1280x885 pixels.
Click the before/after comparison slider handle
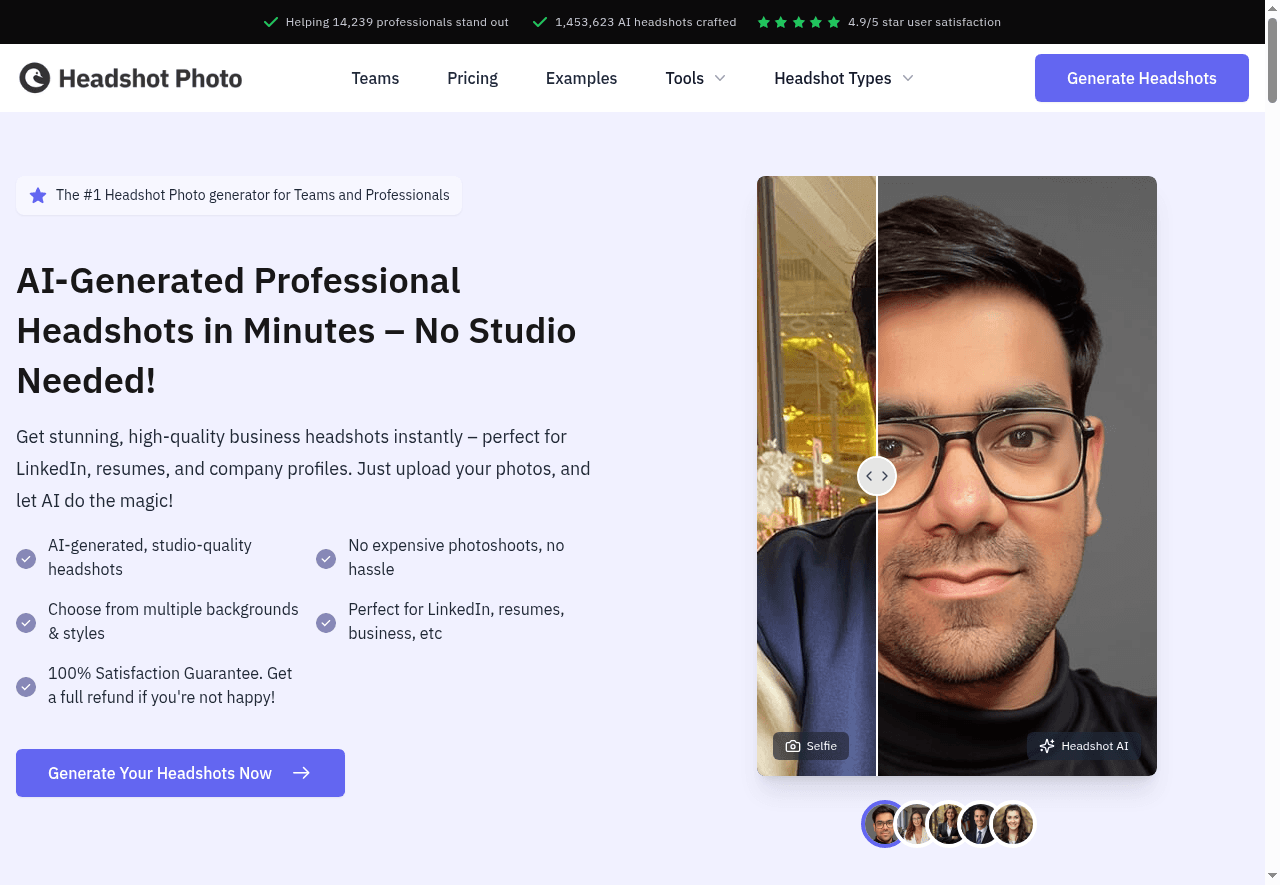877,476
